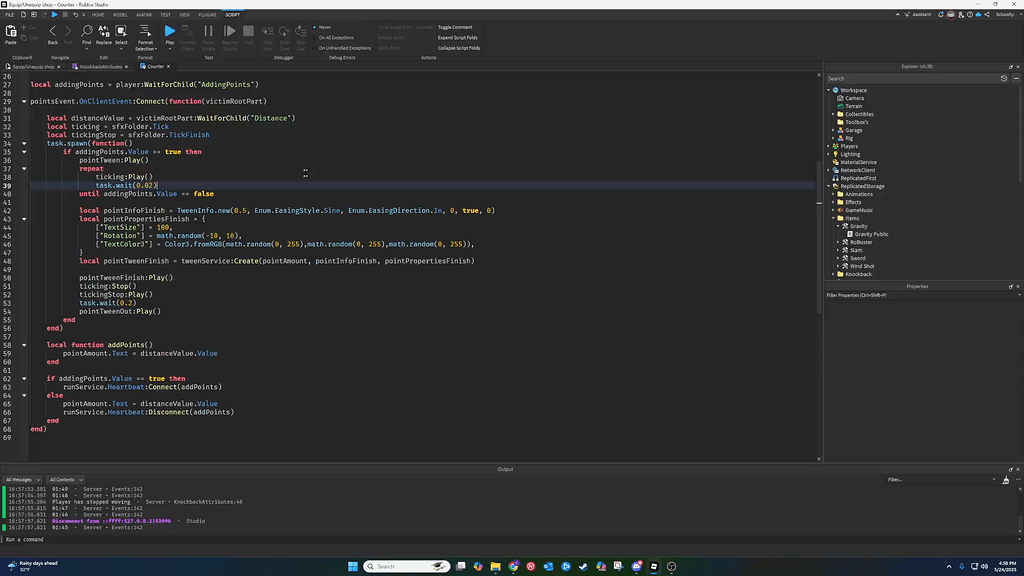Switch to the MODEL ribbon tab
Image resolution: width=1024 pixels, height=576 pixels.
(122, 14)
